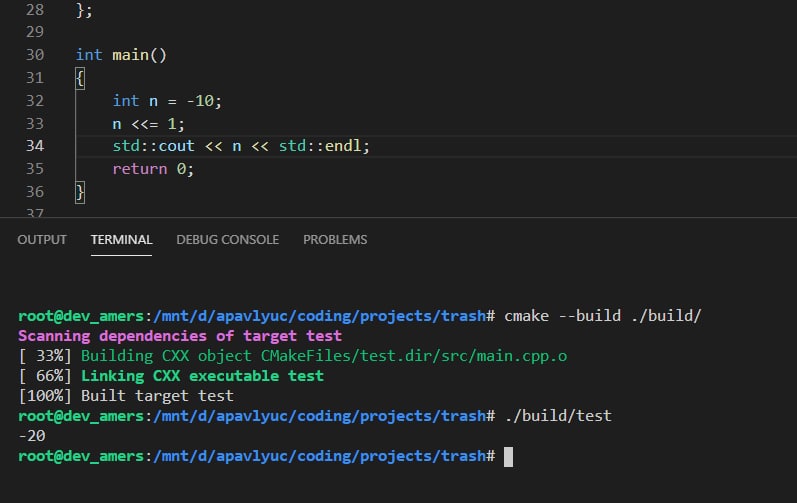The width and height of the screenshot is (797, 503).
Task: Click closing brace on line 36
Action: (80, 192)
